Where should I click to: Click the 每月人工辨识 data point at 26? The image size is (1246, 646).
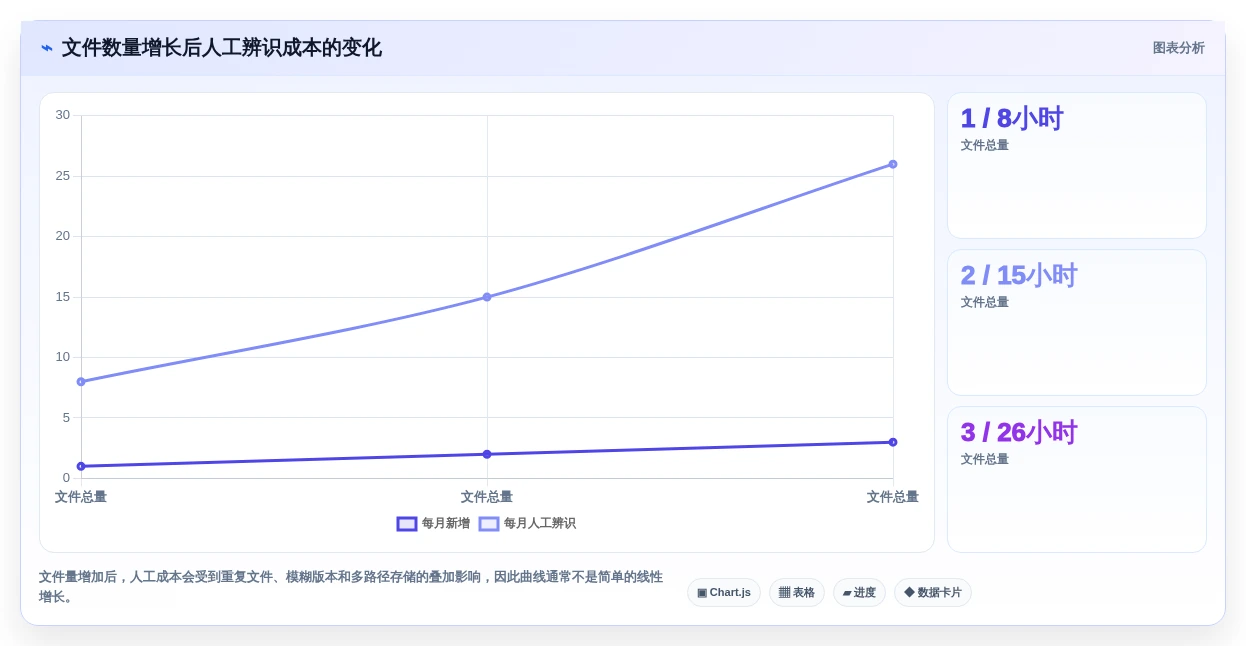(x=893, y=164)
